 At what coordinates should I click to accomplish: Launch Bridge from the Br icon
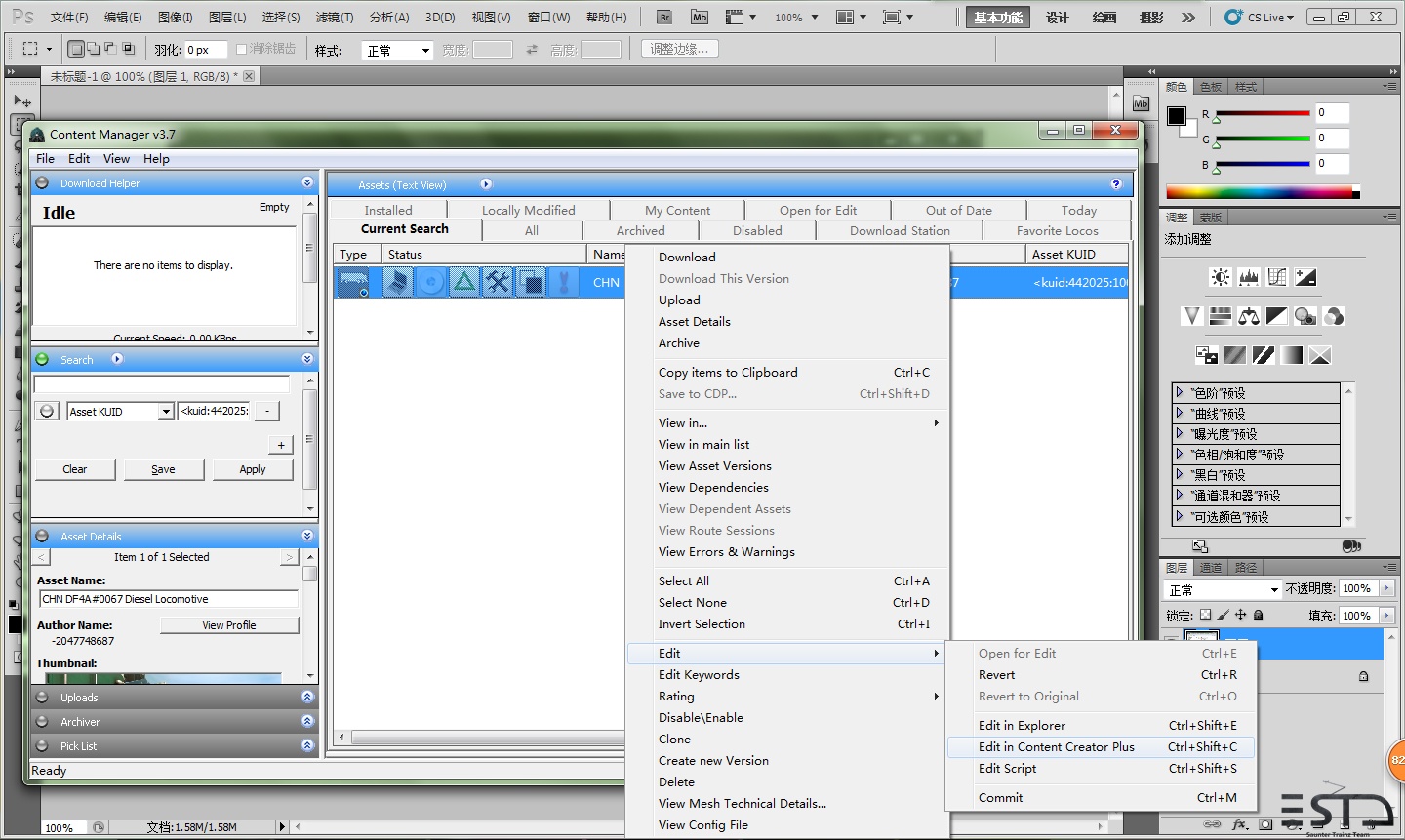664,17
